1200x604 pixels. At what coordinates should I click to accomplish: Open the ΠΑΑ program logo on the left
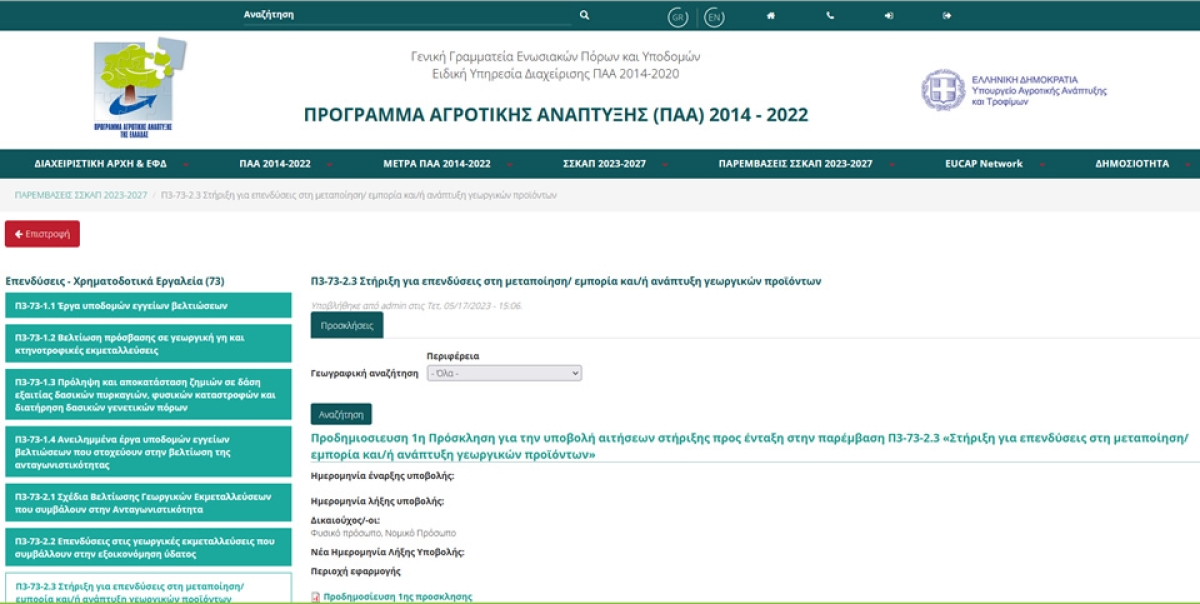137,85
